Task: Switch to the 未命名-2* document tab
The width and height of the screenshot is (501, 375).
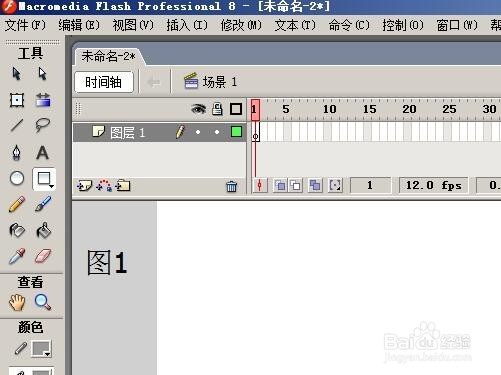Action: tap(109, 56)
